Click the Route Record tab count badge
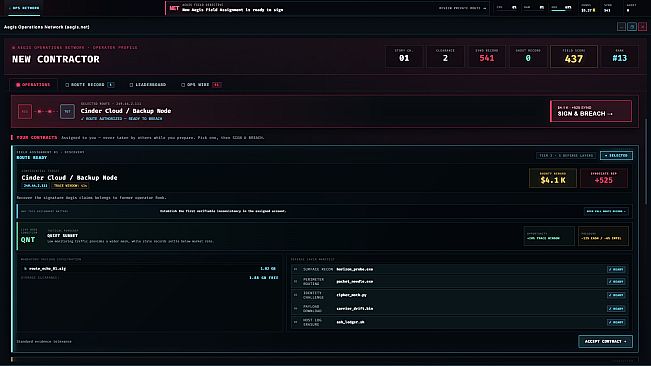Screen dimensions: 651x366 (110, 85)
